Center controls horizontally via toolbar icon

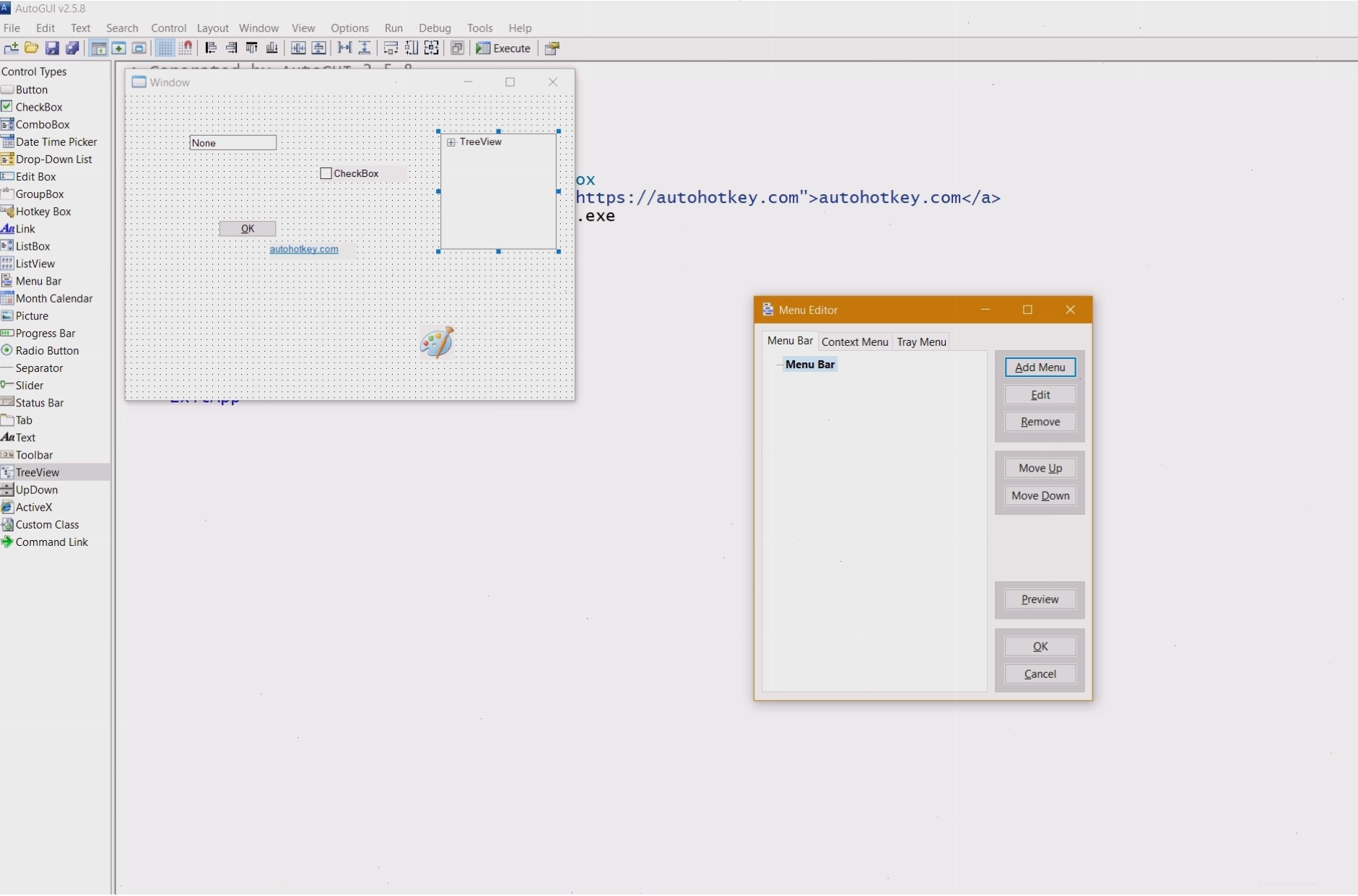point(297,48)
